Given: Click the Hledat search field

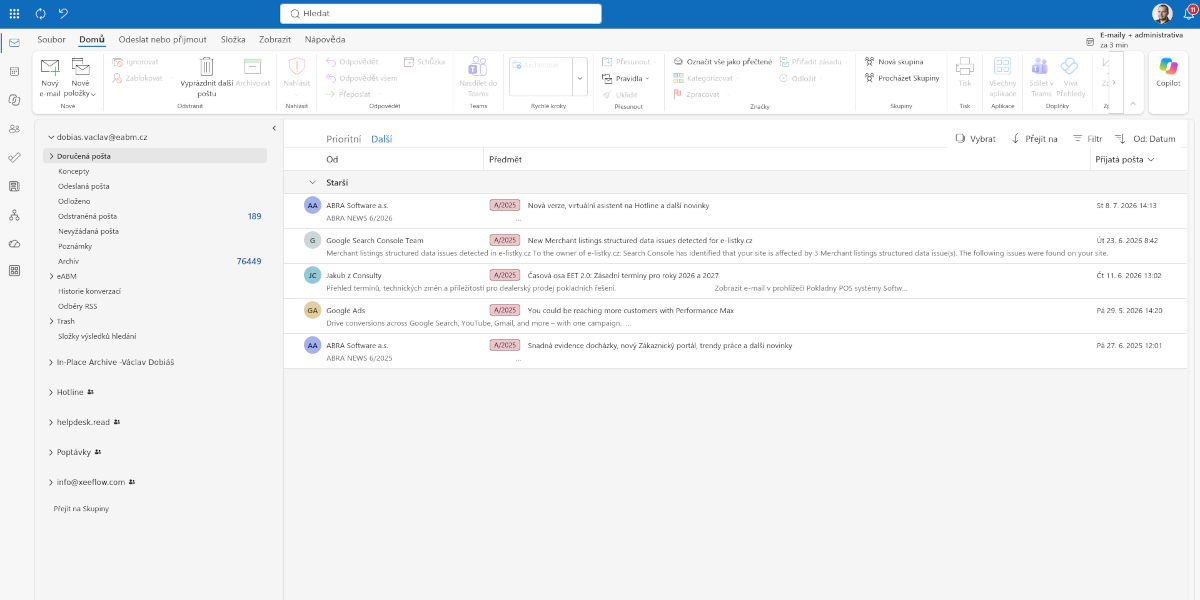Looking at the screenshot, I should click(x=441, y=13).
